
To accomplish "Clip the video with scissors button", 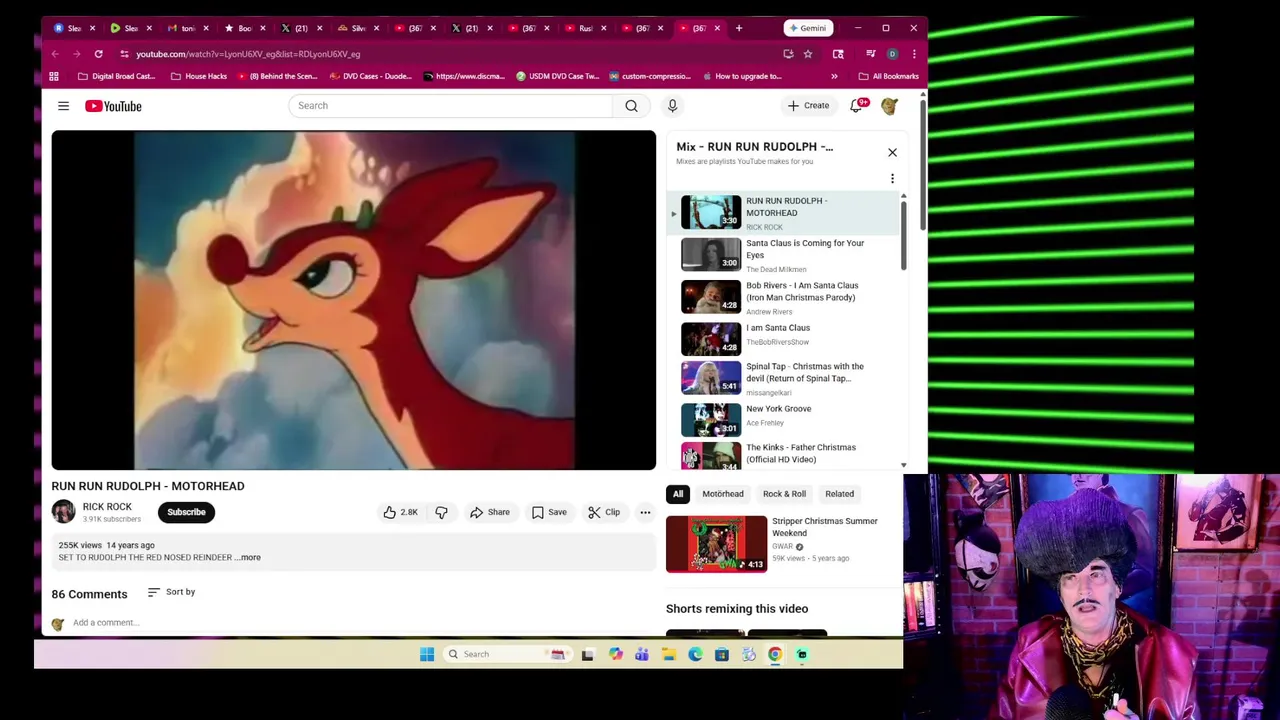I will click(604, 512).
